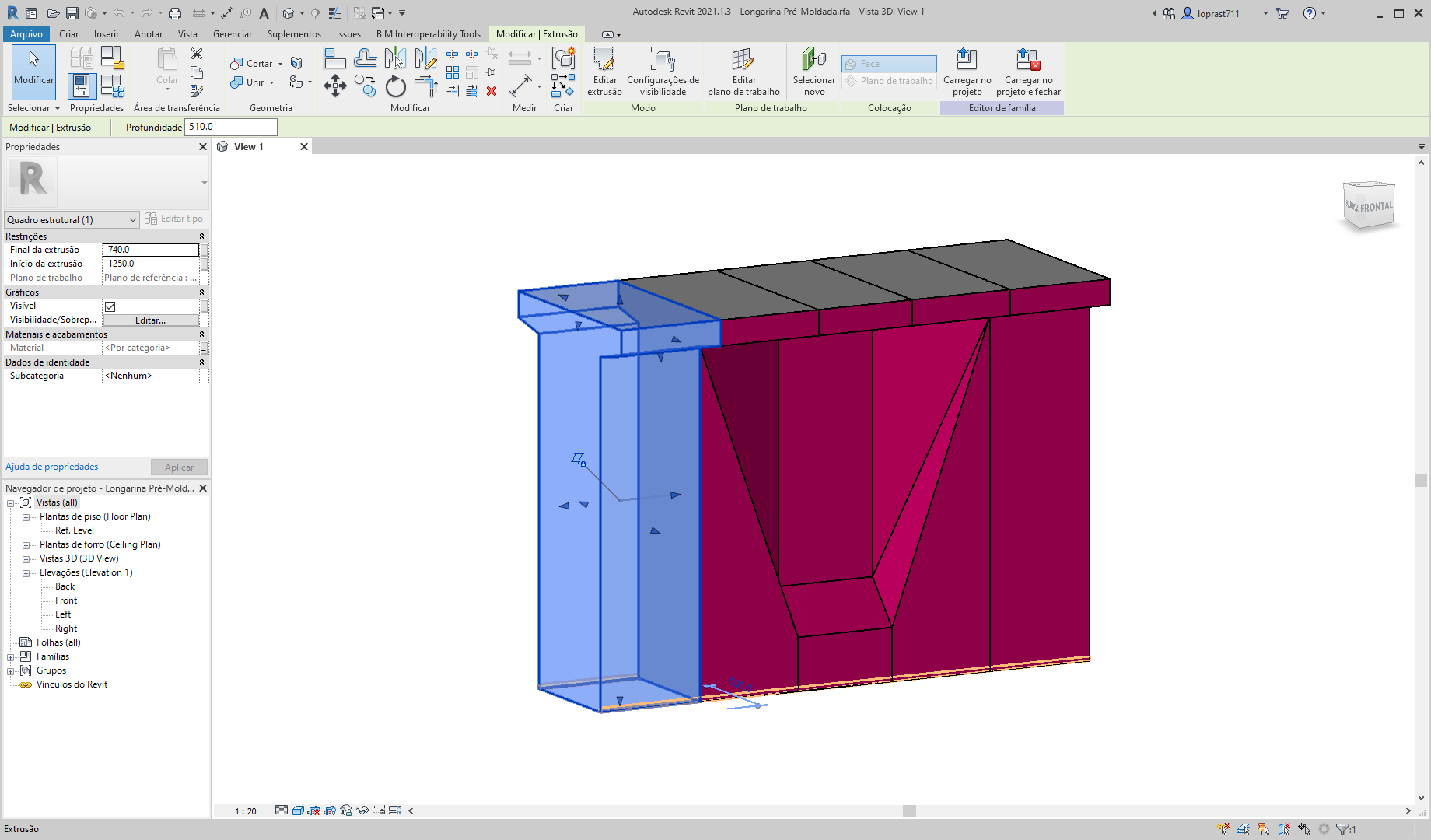Switch to the Inserir ribbon tab

click(106, 33)
